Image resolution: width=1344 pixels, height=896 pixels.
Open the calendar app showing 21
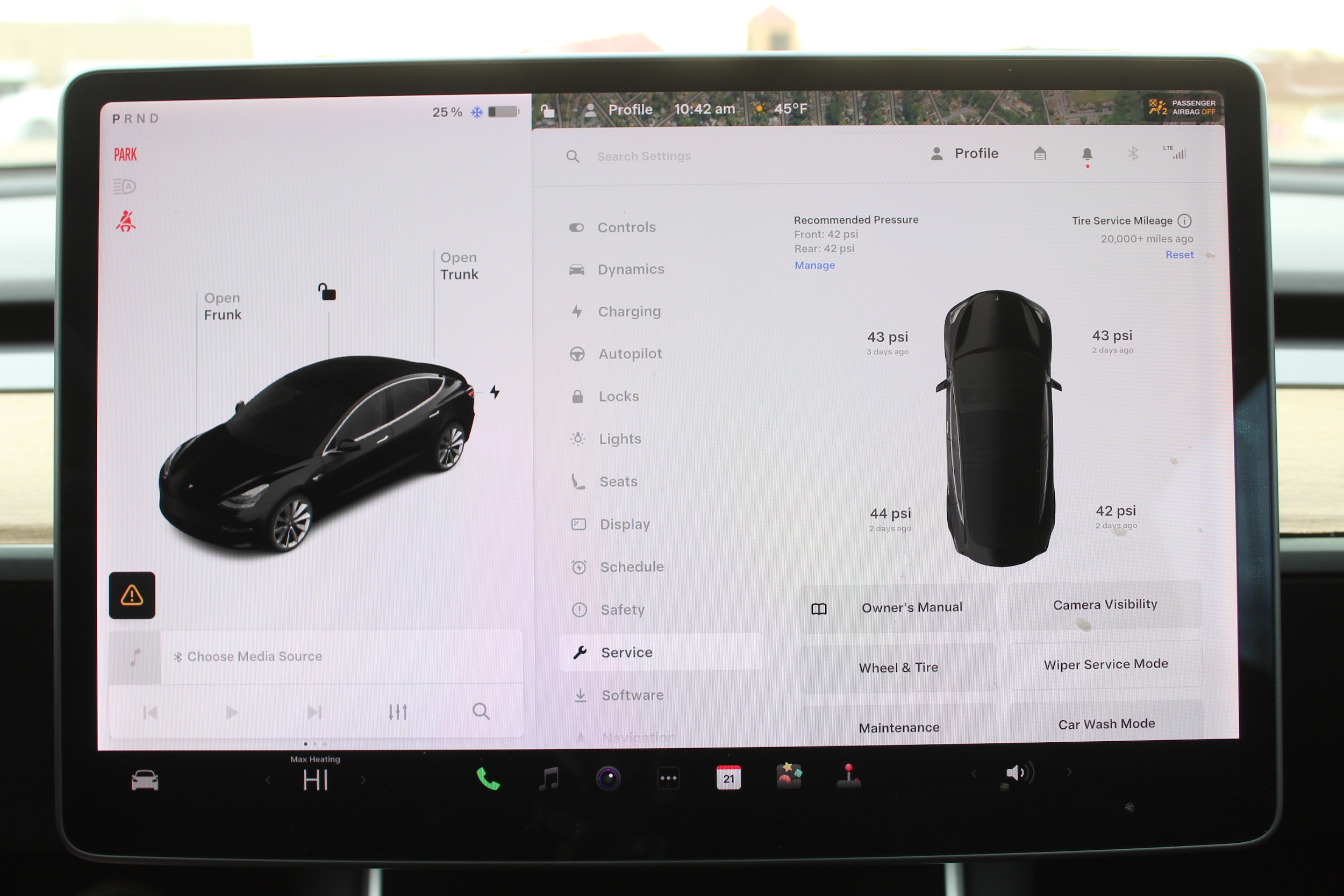(728, 778)
